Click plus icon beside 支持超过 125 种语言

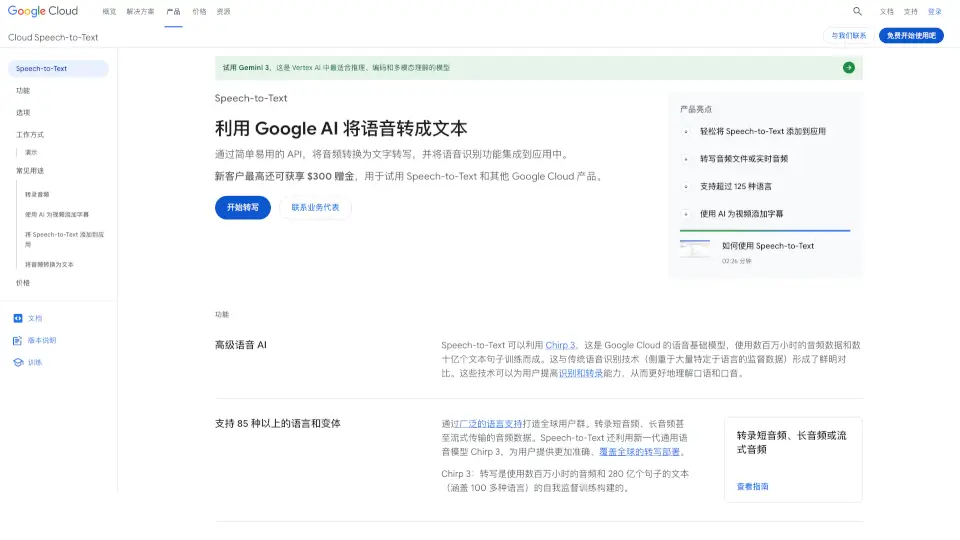(686, 186)
